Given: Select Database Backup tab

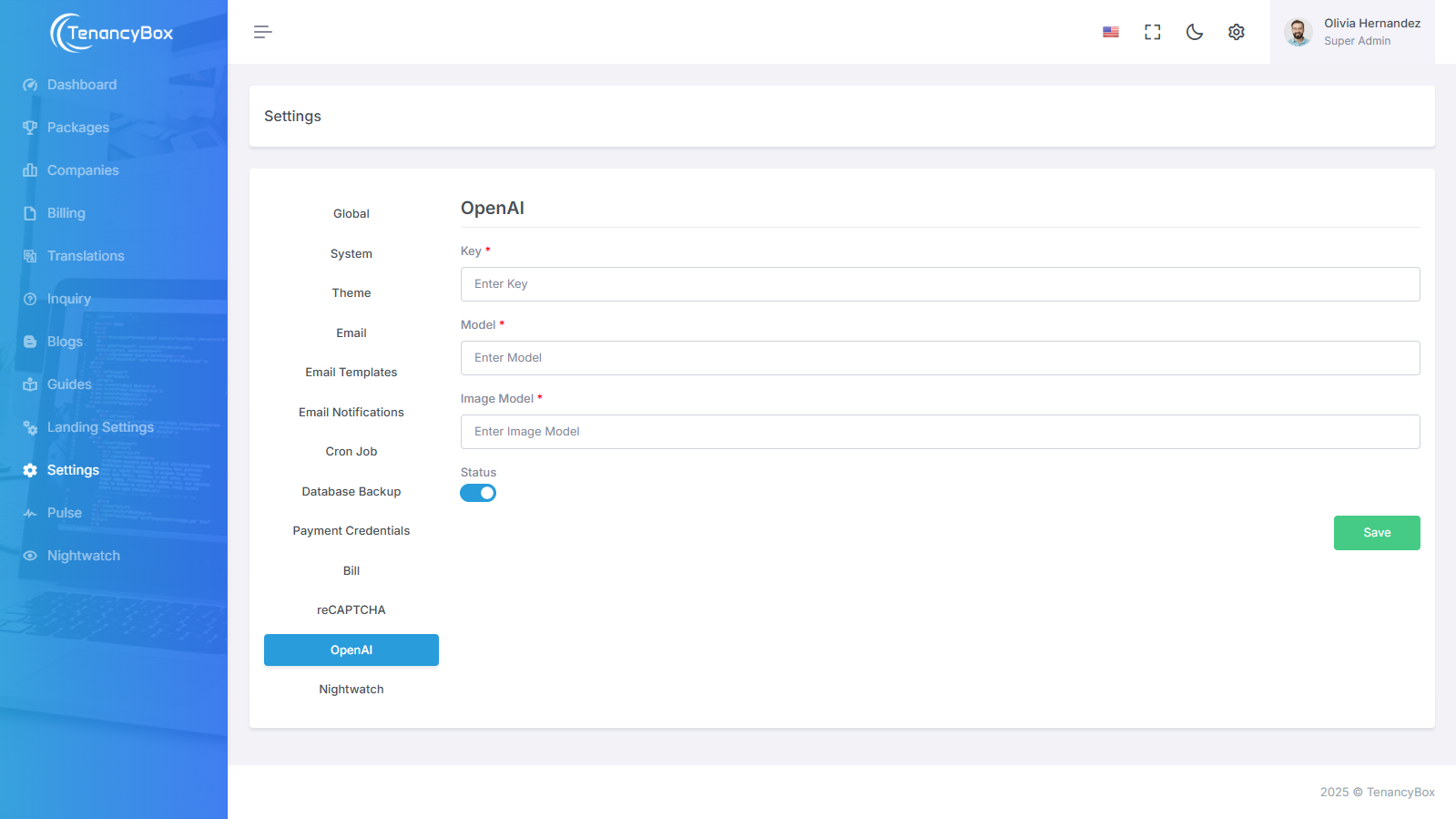Looking at the screenshot, I should pyautogui.click(x=351, y=492).
